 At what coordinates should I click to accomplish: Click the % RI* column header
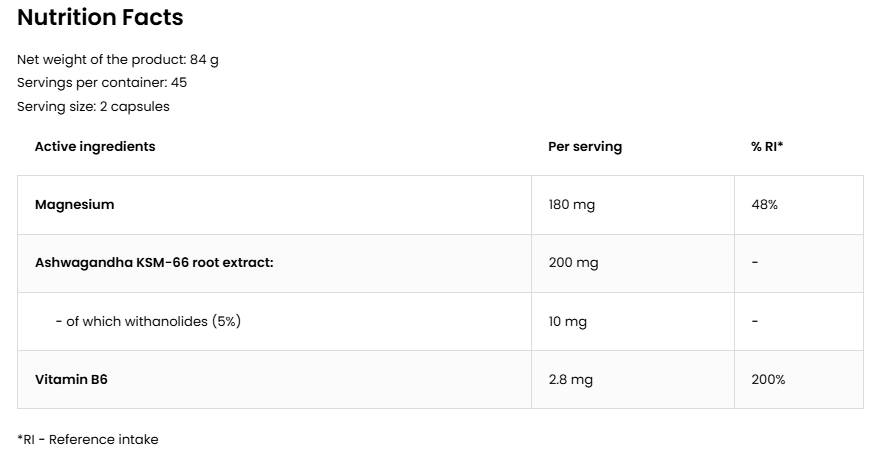767,146
